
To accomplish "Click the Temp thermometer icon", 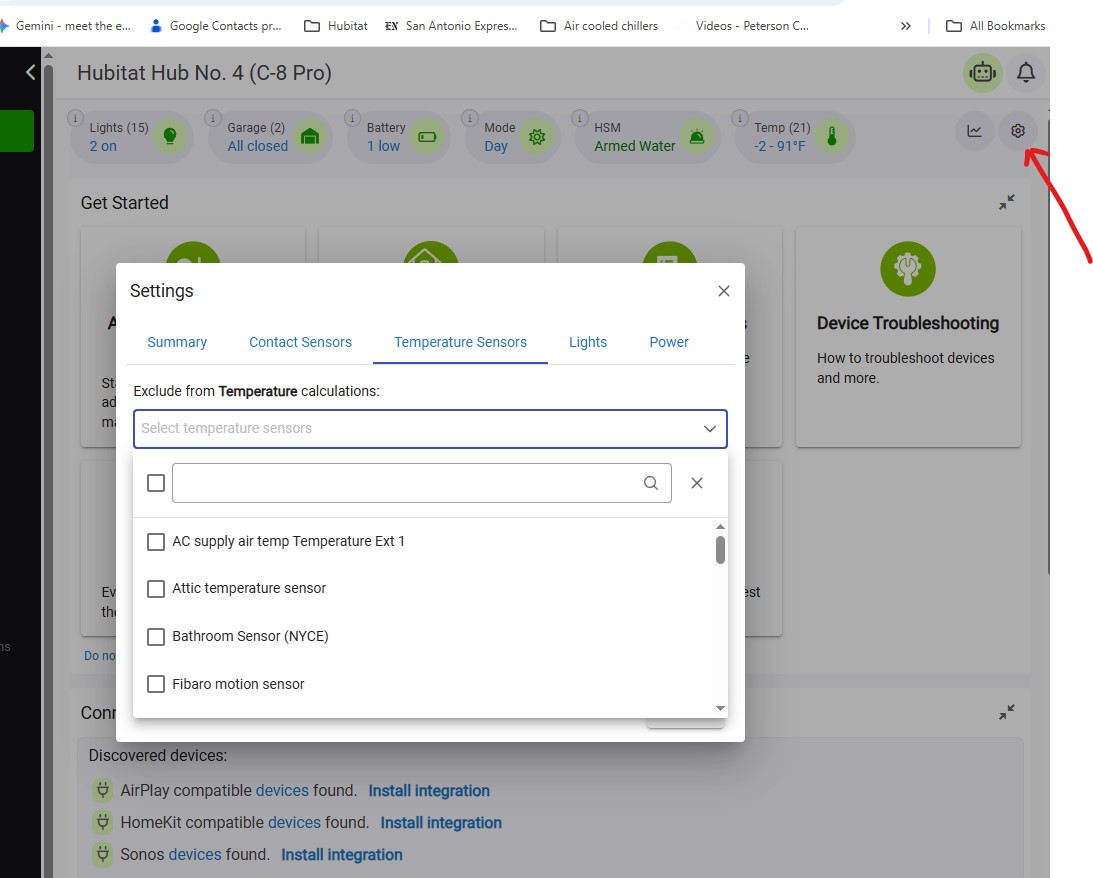I will point(831,137).
